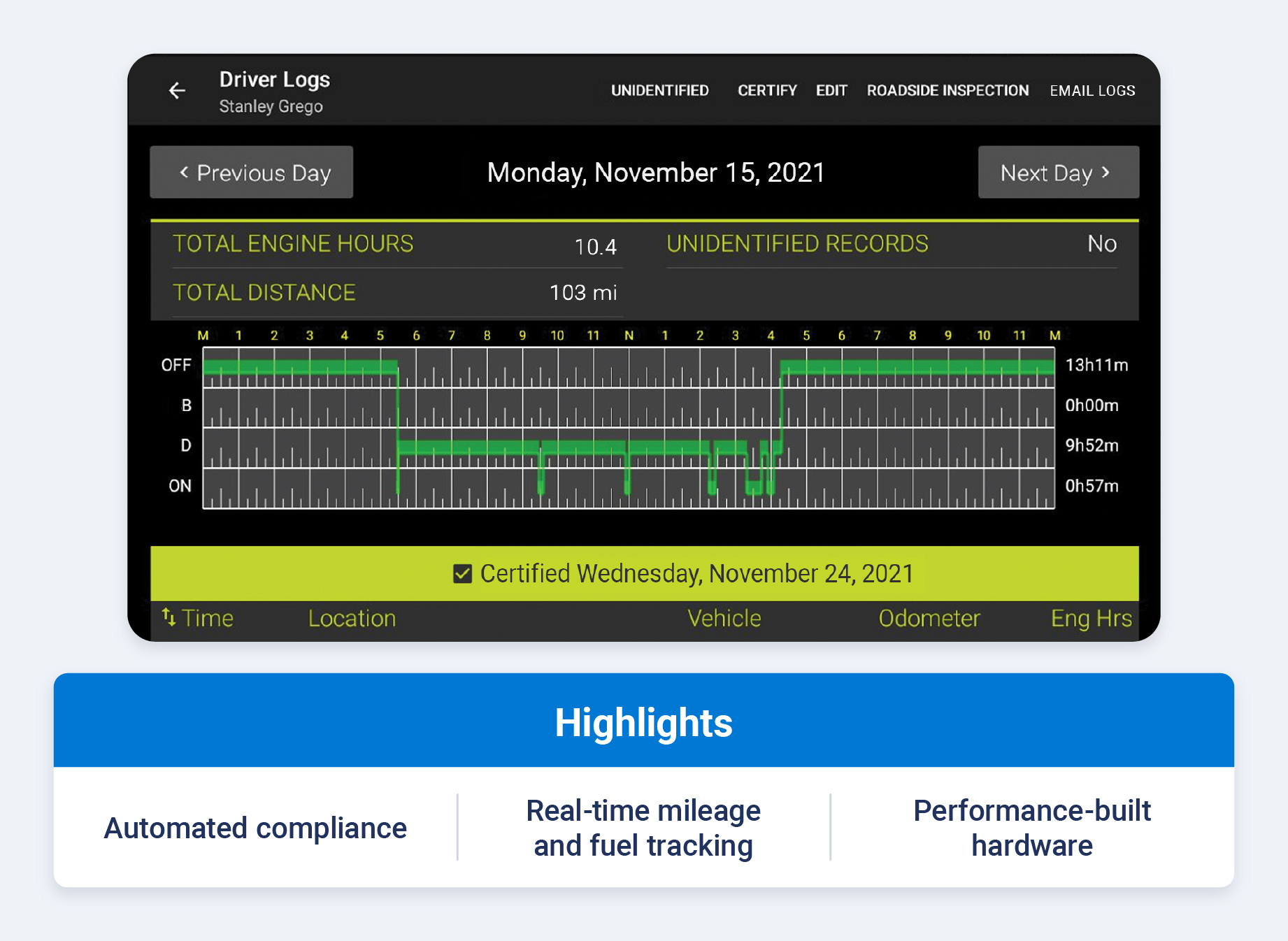Screen dimensions: 1288x941
Task: Select the Driving row label on graph
Action: (184, 446)
